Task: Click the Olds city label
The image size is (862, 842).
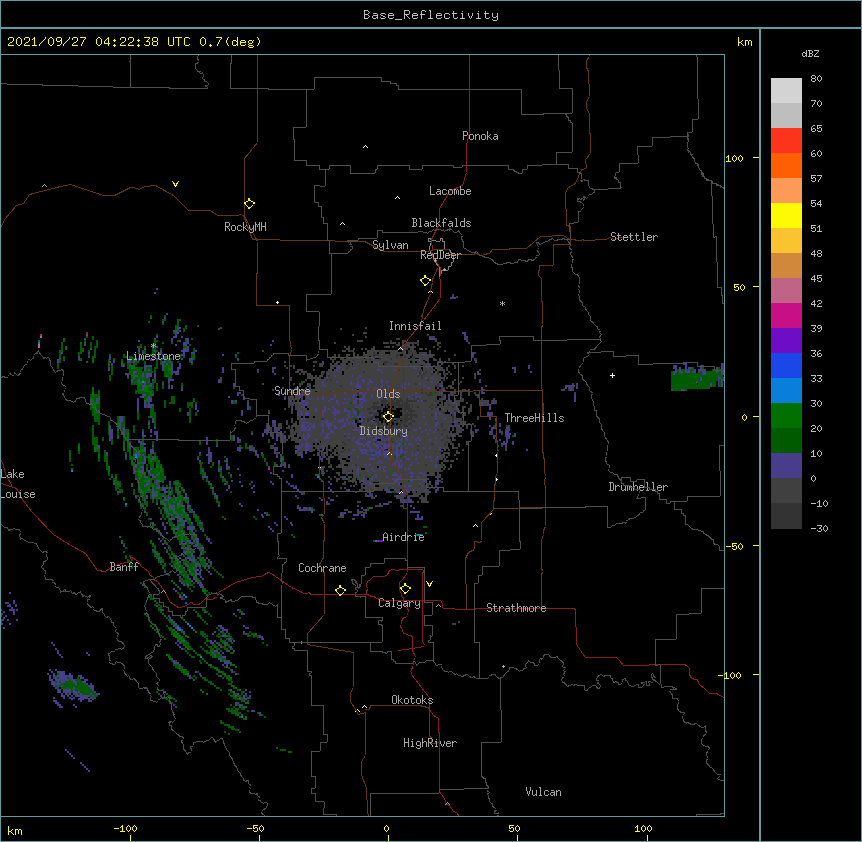Action: pos(388,394)
